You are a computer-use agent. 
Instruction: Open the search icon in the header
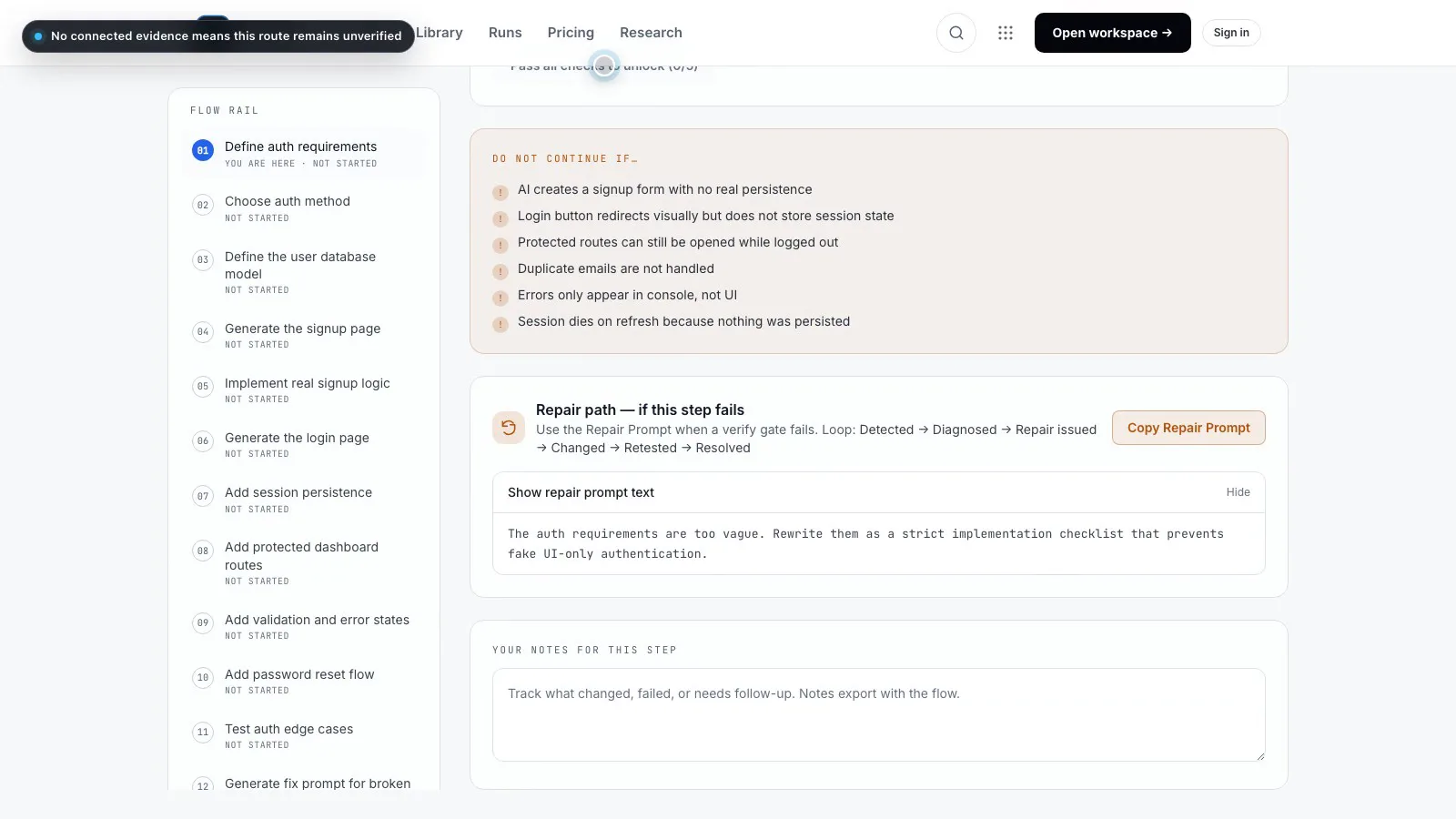[955, 33]
